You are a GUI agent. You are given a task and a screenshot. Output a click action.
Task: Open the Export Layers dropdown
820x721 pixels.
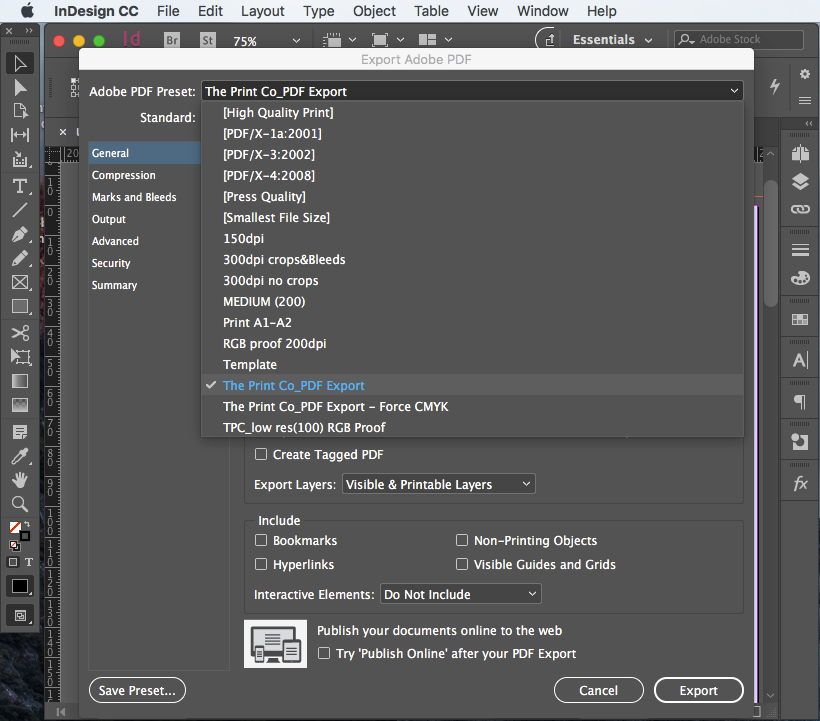point(438,483)
